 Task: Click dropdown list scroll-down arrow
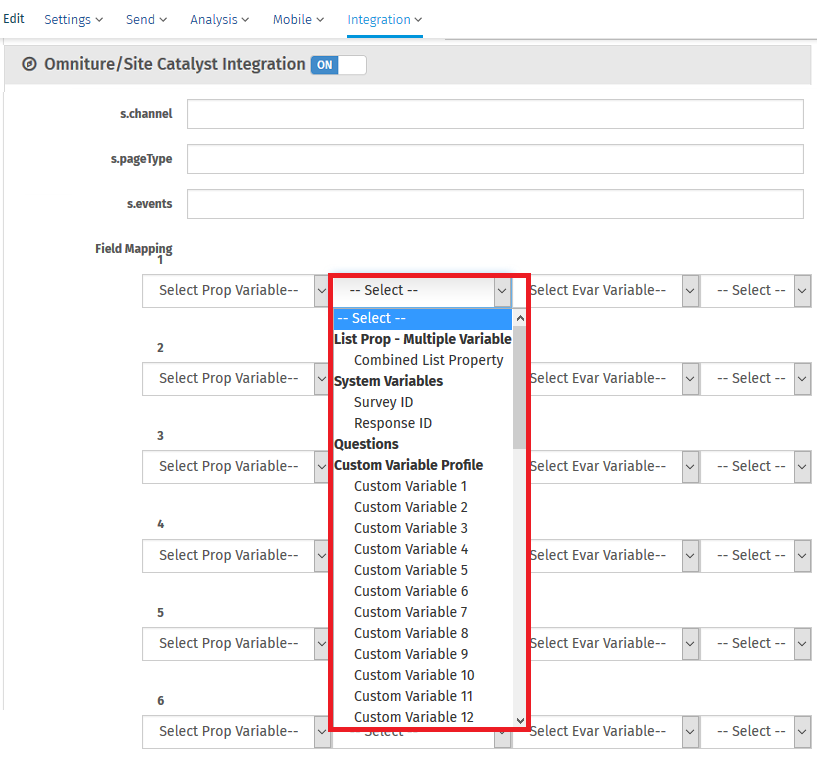tap(519, 719)
